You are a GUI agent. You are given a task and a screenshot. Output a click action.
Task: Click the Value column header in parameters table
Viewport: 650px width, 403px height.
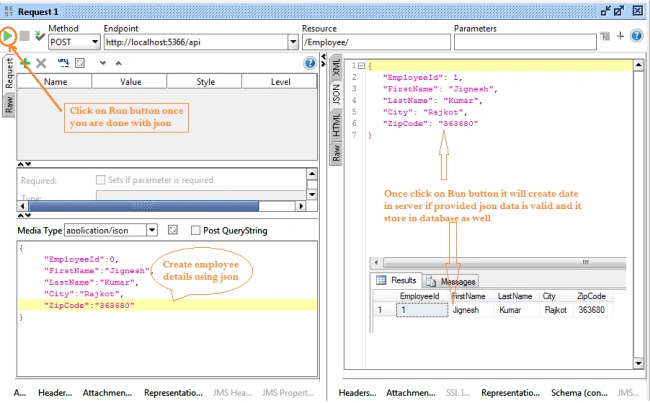[x=130, y=82]
